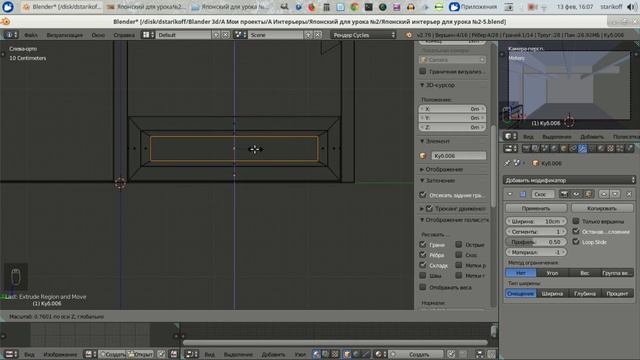Open the Рендер Cycles engine dropdown
The image size is (640, 360).
(364, 35)
